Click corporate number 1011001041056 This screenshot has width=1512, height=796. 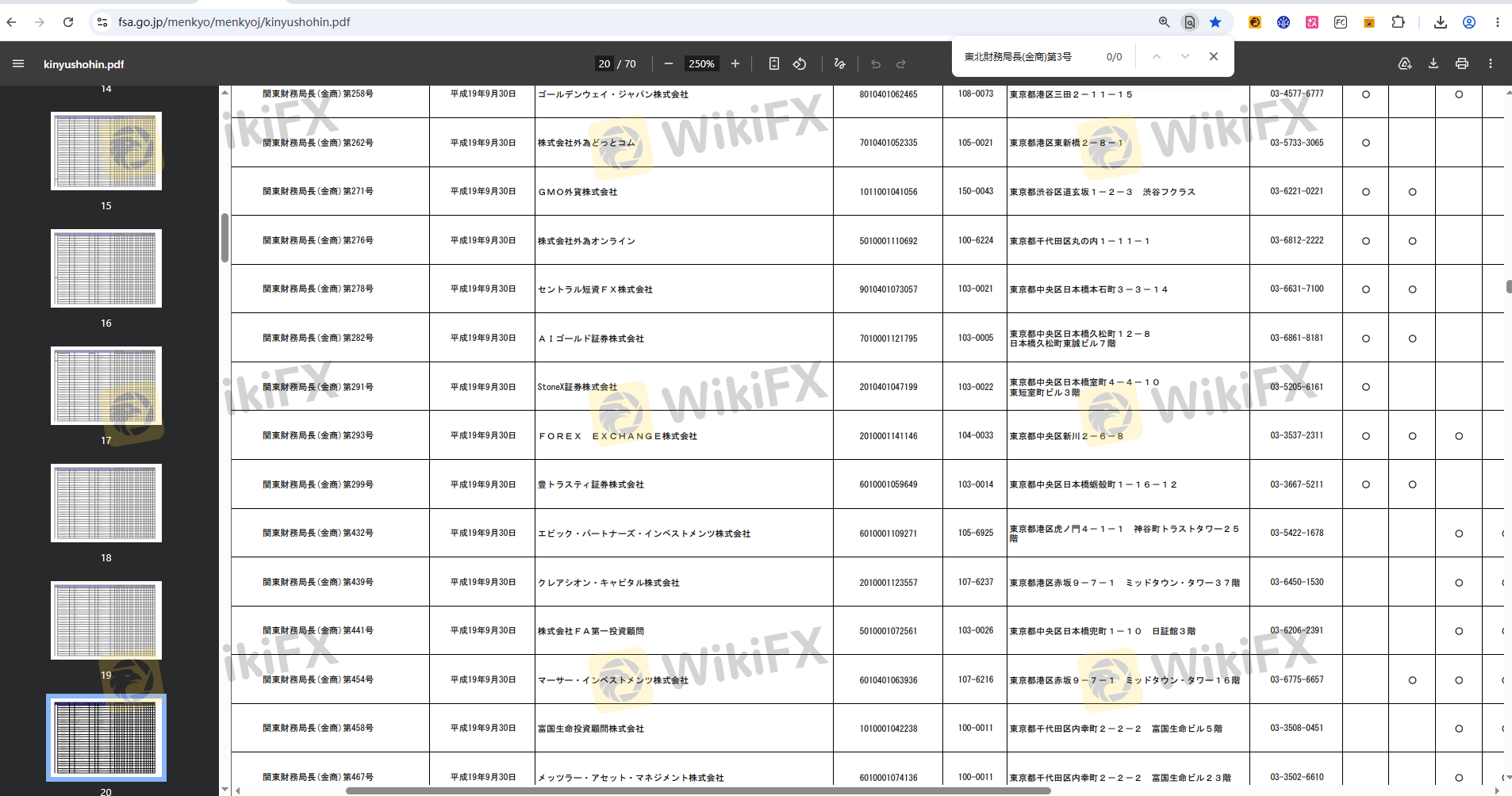[888, 192]
